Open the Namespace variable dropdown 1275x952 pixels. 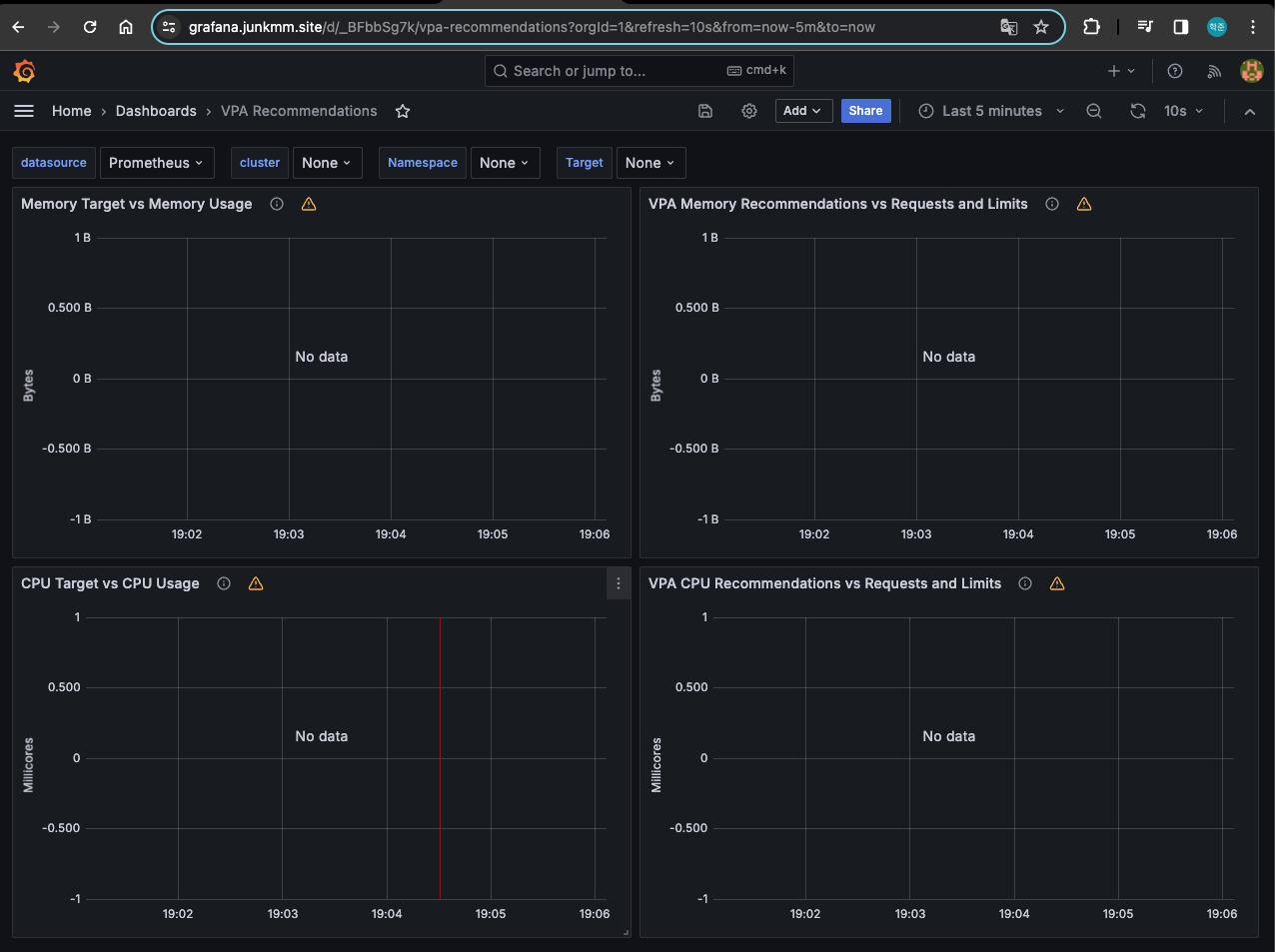point(505,163)
